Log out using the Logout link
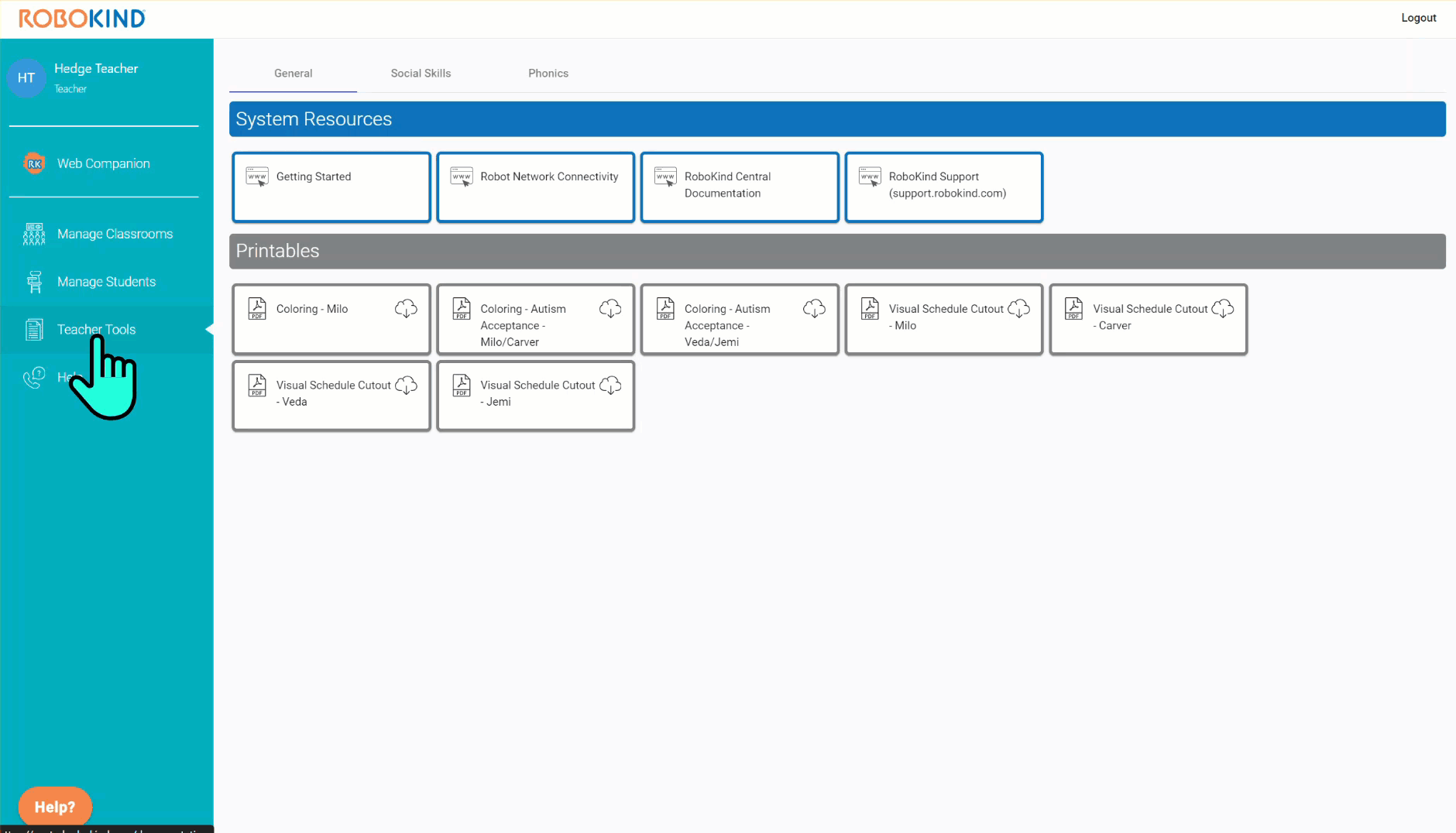This screenshot has width=1456, height=833. [x=1418, y=18]
